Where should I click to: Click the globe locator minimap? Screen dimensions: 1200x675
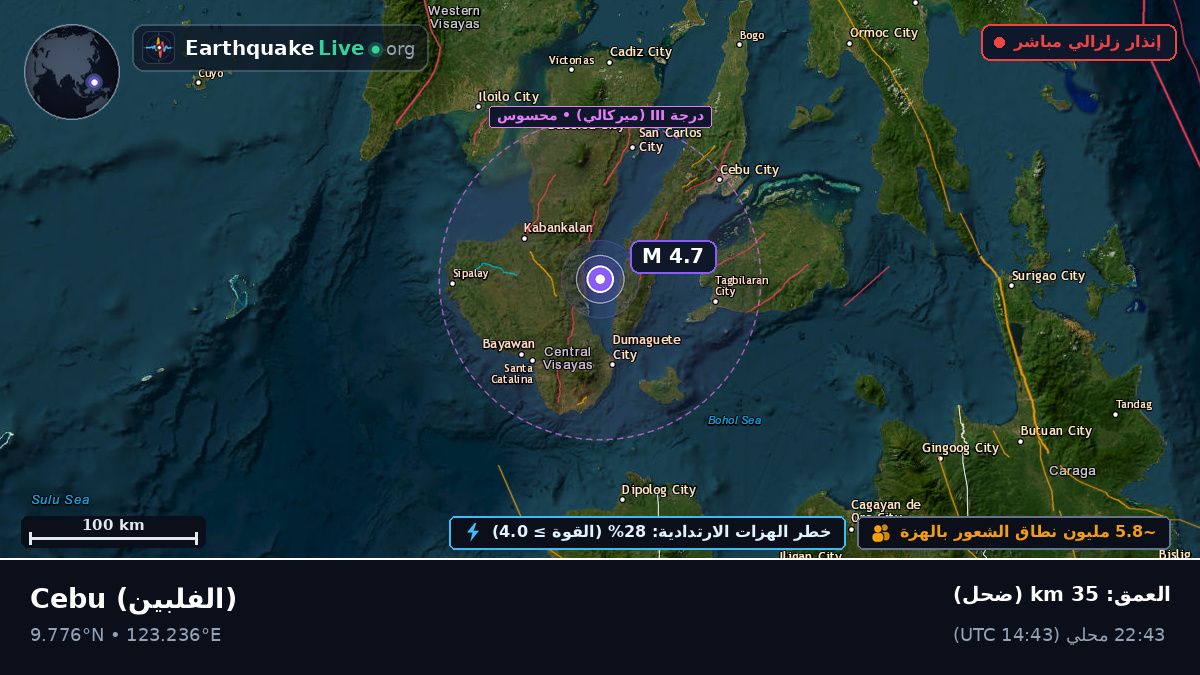[x=72, y=72]
